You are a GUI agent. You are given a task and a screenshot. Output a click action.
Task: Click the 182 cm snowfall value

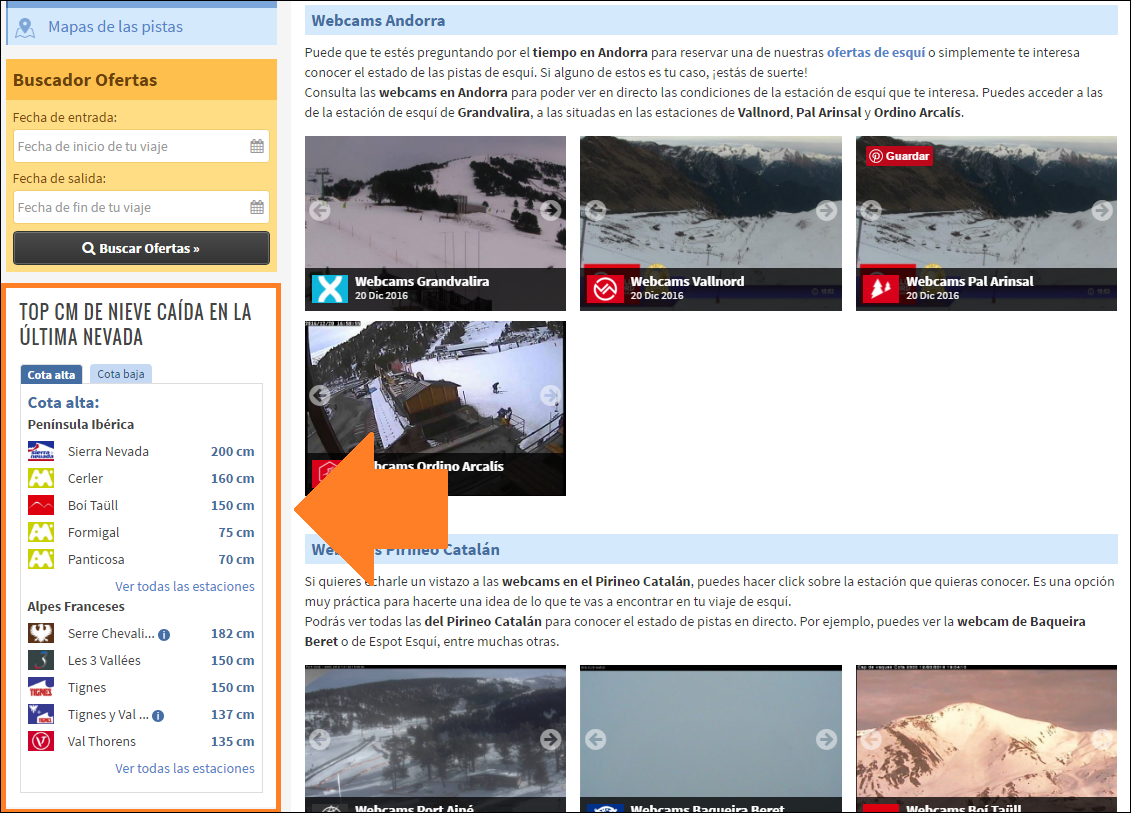[x=232, y=633]
